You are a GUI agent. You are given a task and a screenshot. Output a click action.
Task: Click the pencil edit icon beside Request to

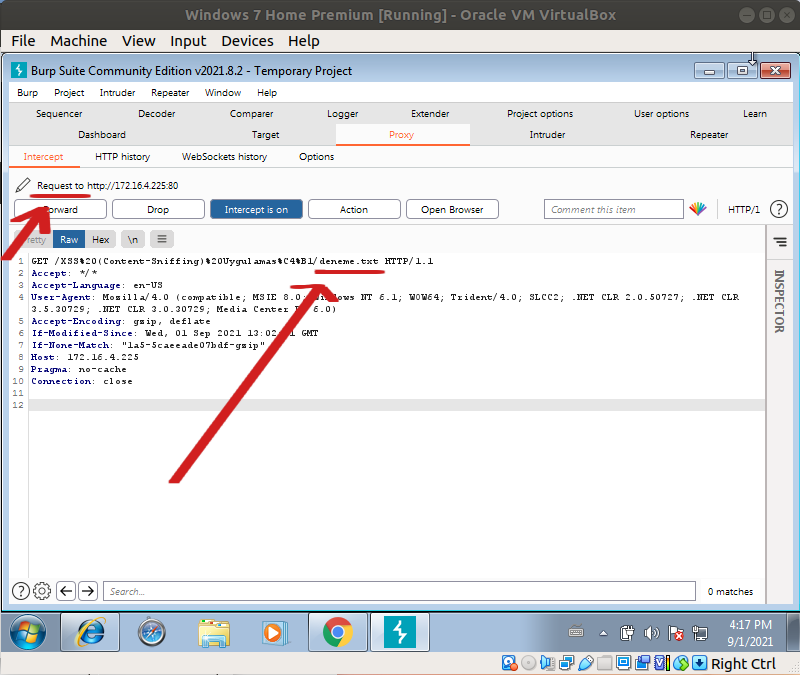(x=22, y=185)
